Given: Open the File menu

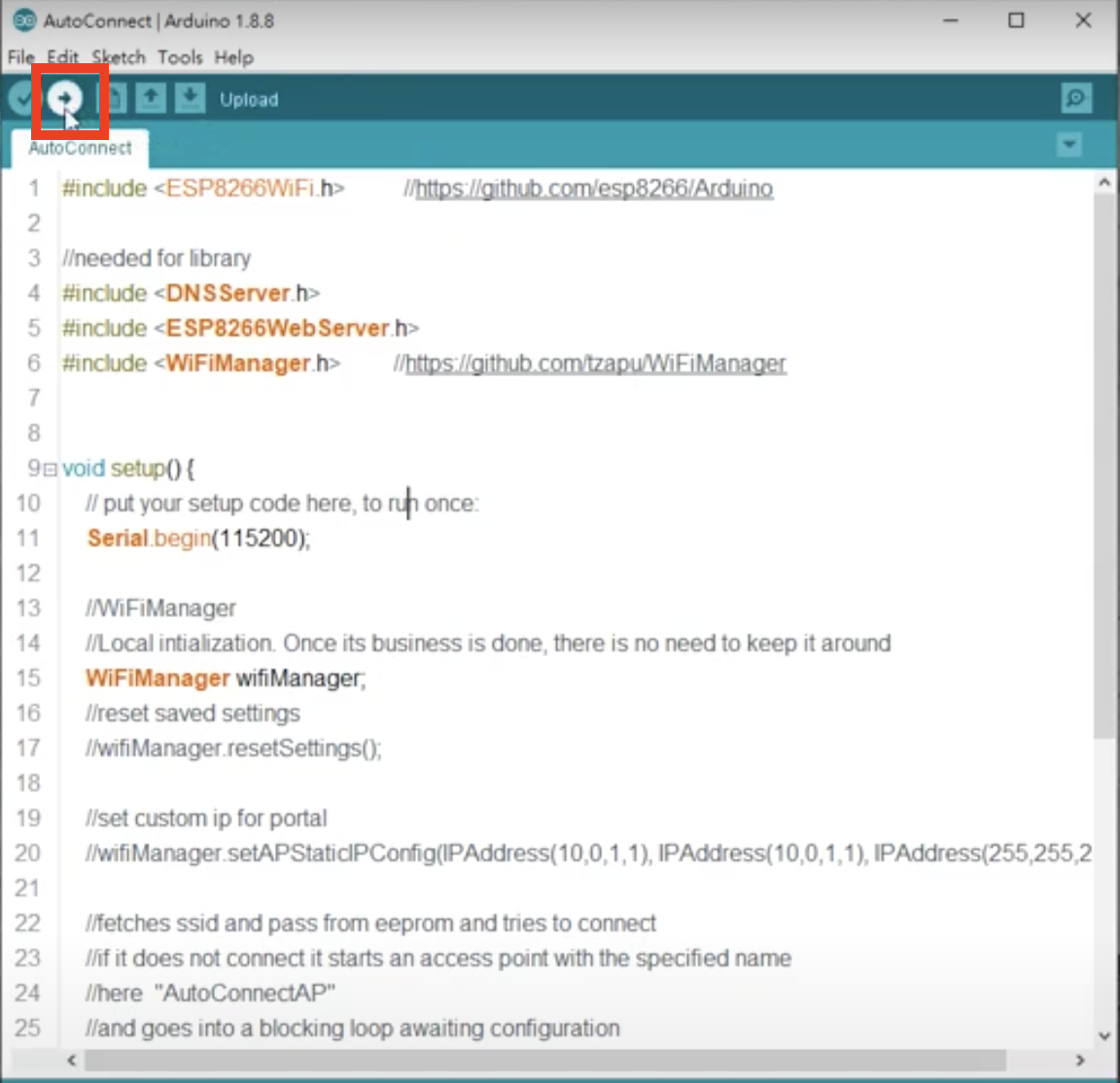Looking at the screenshot, I should click(20, 57).
